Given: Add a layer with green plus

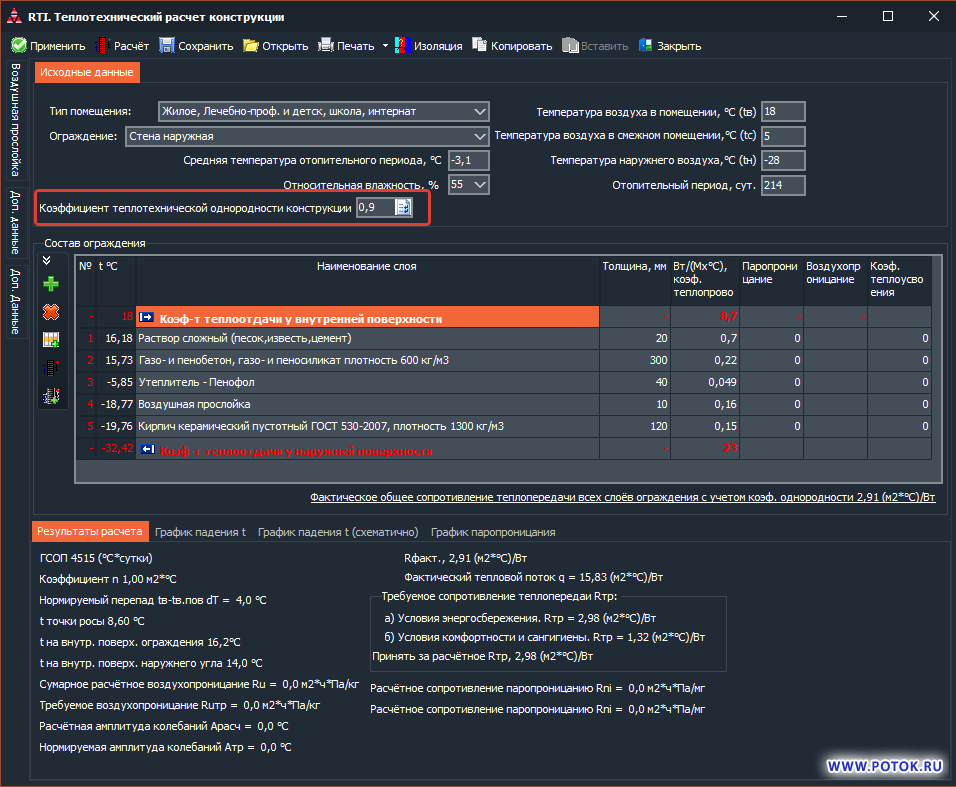Looking at the screenshot, I should pyautogui.click(x=51, y=283).
